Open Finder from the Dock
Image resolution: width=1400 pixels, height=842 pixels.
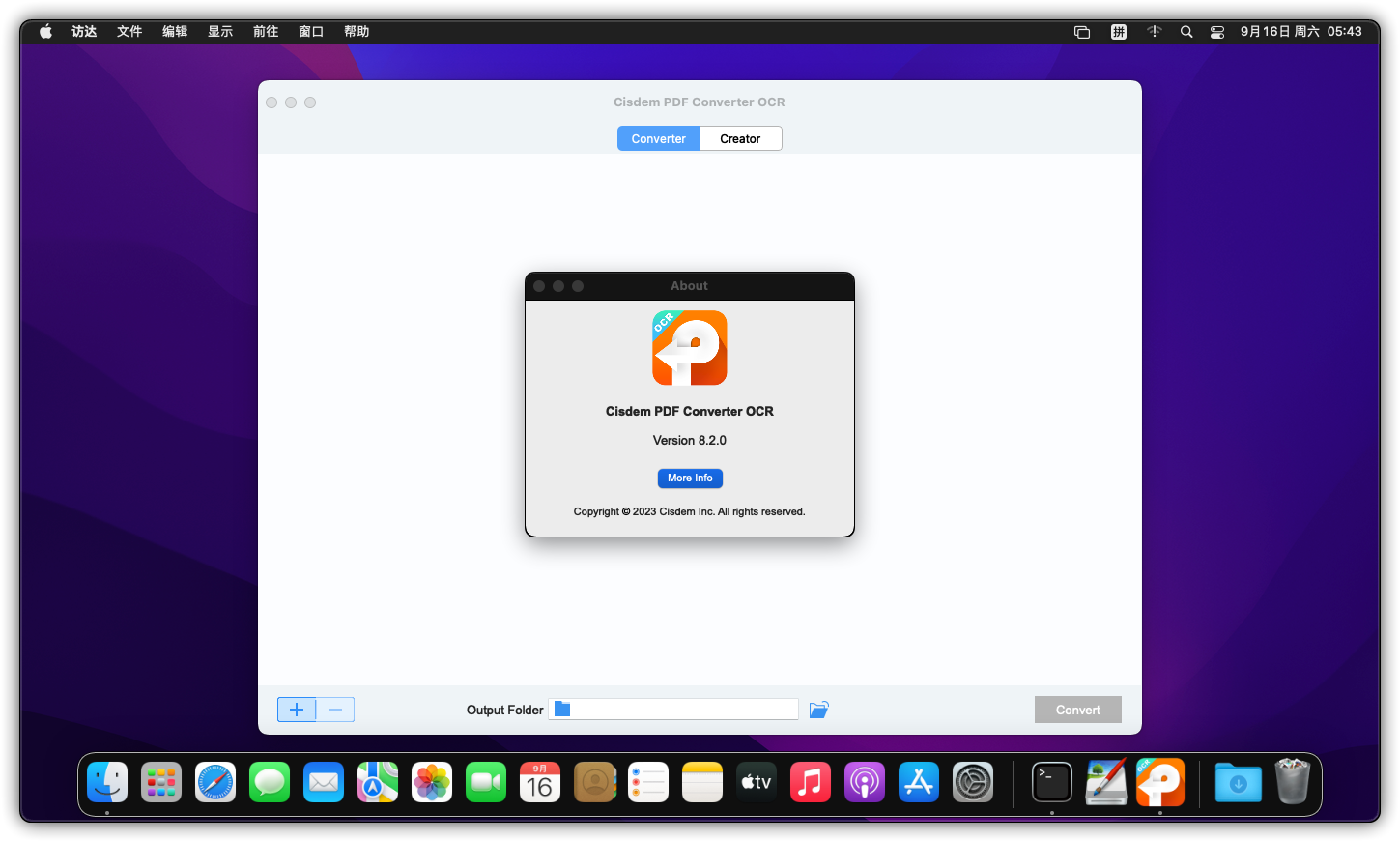[107, 782]
